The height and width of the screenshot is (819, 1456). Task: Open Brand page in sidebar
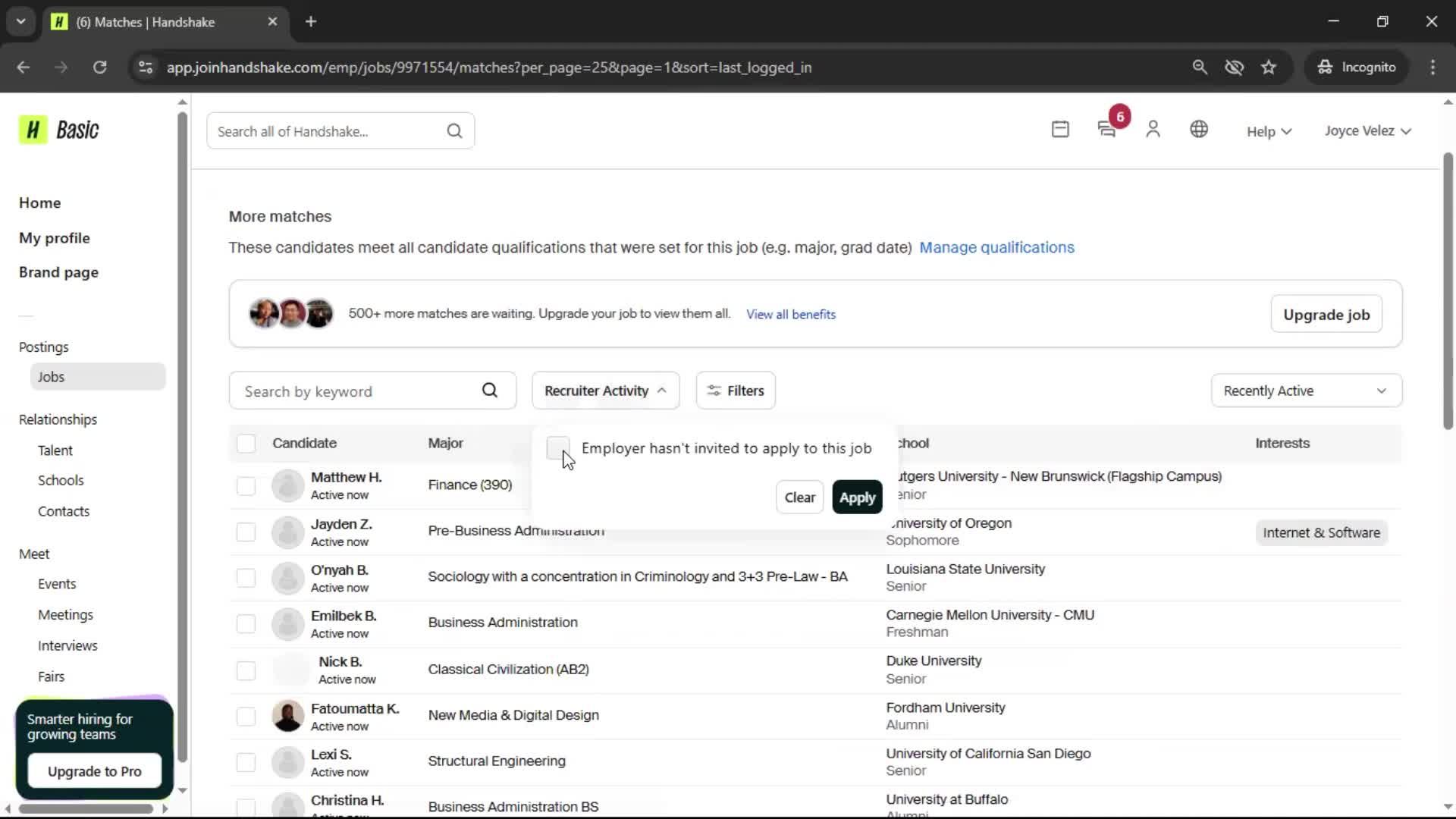(x=58, y=272)
